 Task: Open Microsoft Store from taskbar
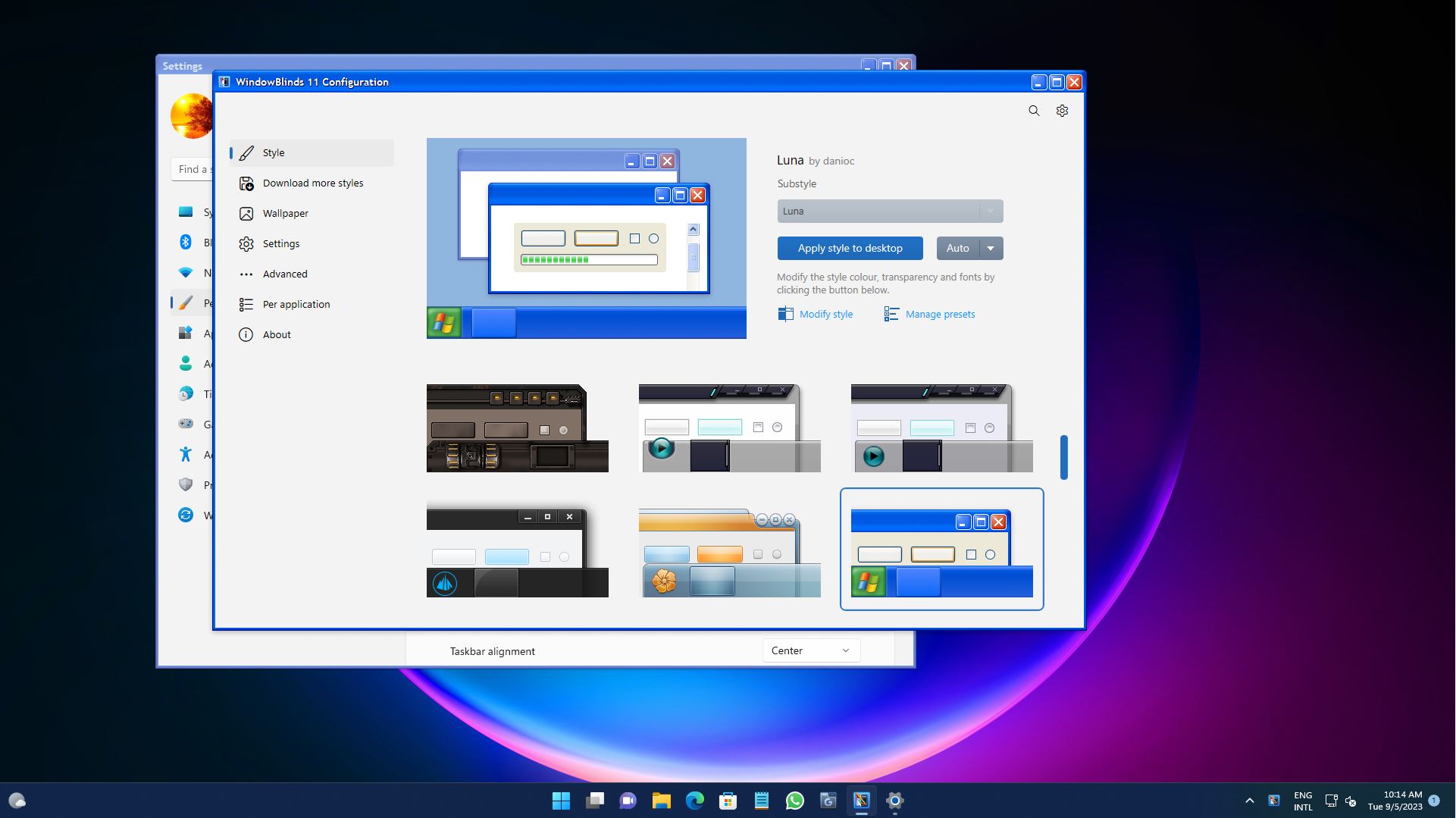728,801
